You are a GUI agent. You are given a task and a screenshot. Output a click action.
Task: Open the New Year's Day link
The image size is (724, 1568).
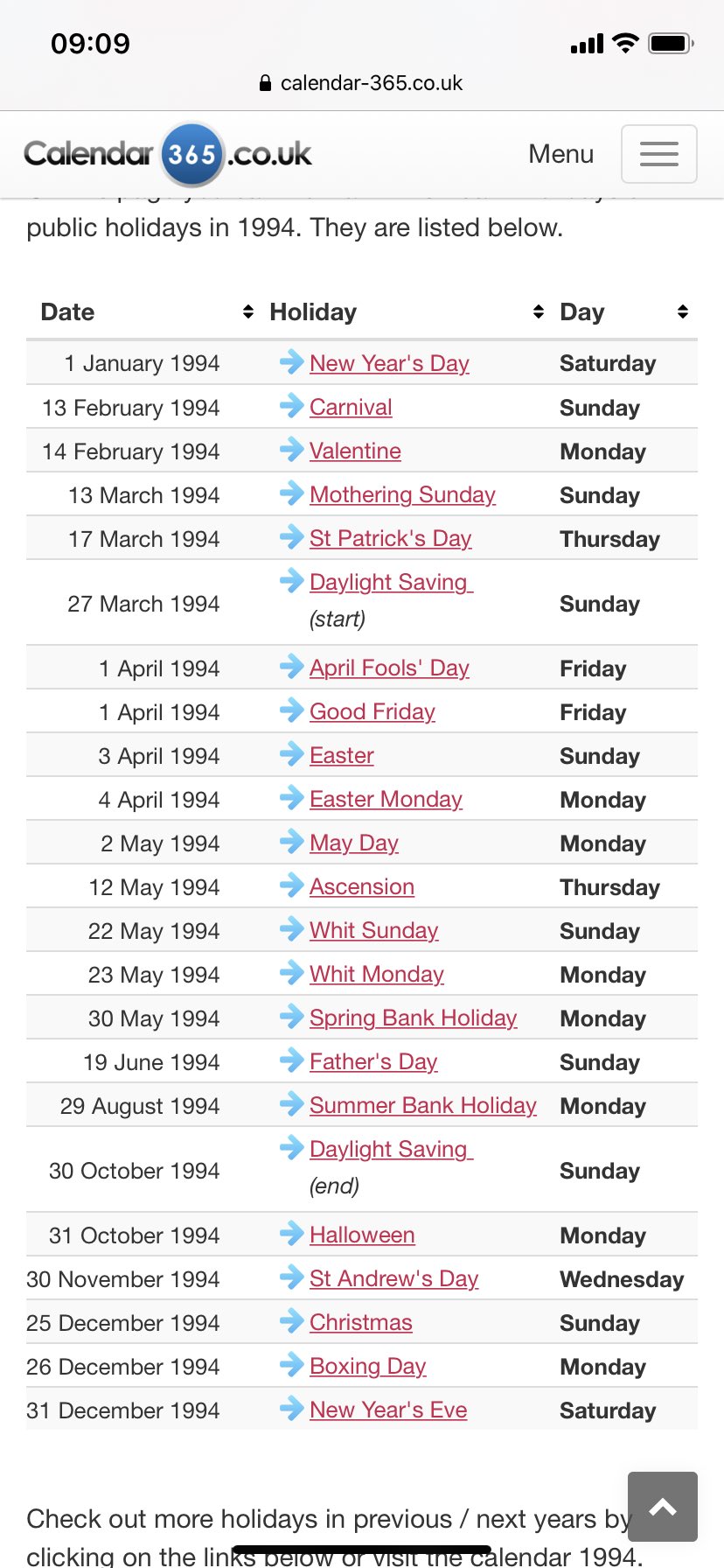click(x=389, y=363)
